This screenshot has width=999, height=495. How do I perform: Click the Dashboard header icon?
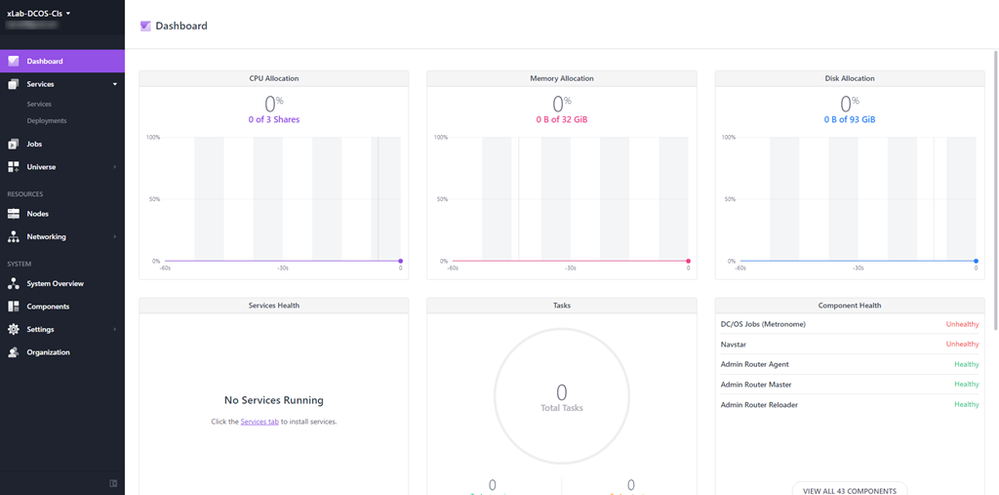145,26
